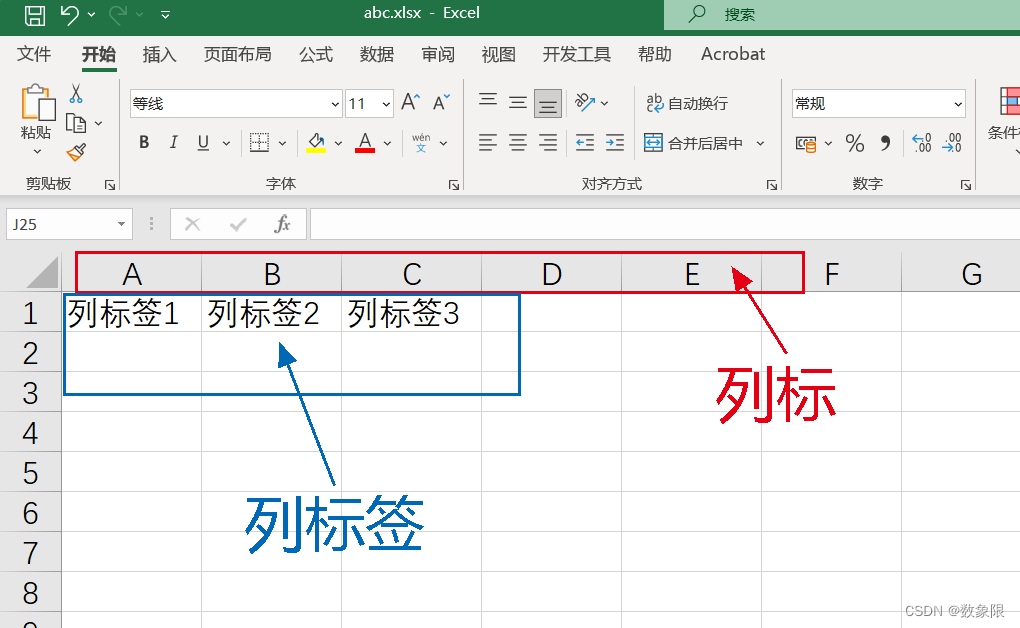Toggle bottom align button
1020x628 pixels.
click(x=548, y=103)
